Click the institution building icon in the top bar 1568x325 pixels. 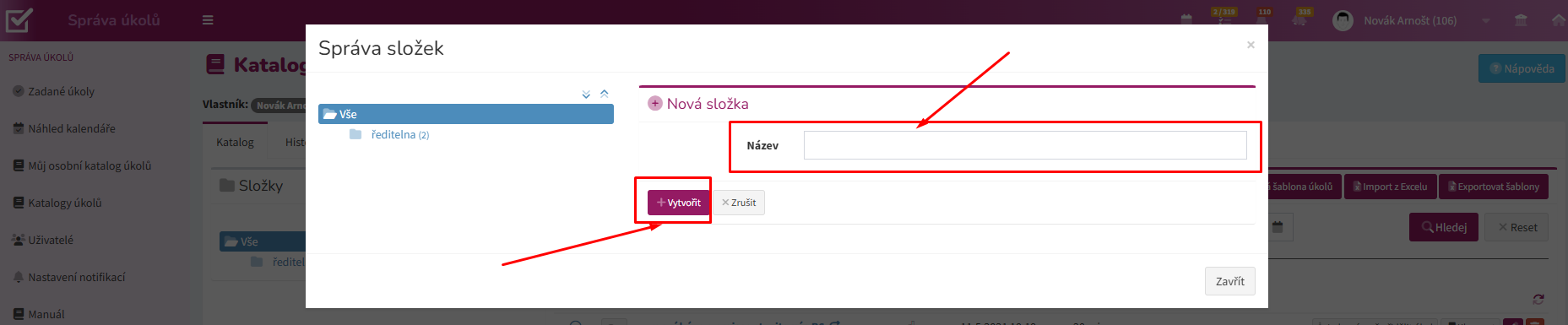point(1521,20)
